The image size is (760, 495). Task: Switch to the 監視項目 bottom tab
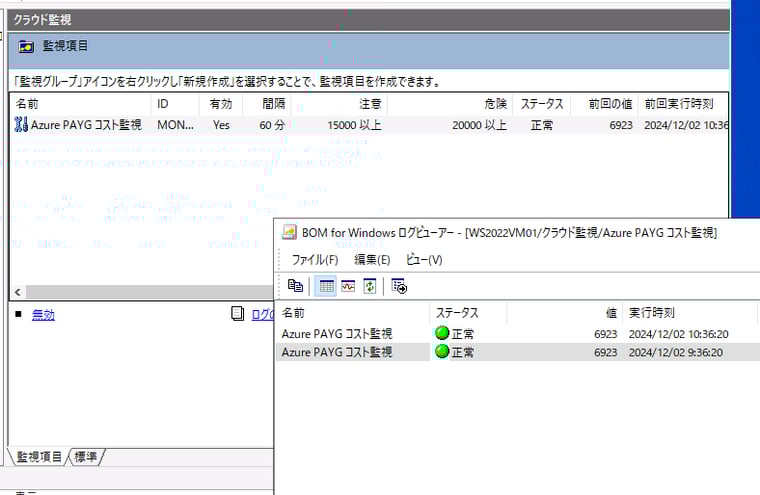[39, 457]
